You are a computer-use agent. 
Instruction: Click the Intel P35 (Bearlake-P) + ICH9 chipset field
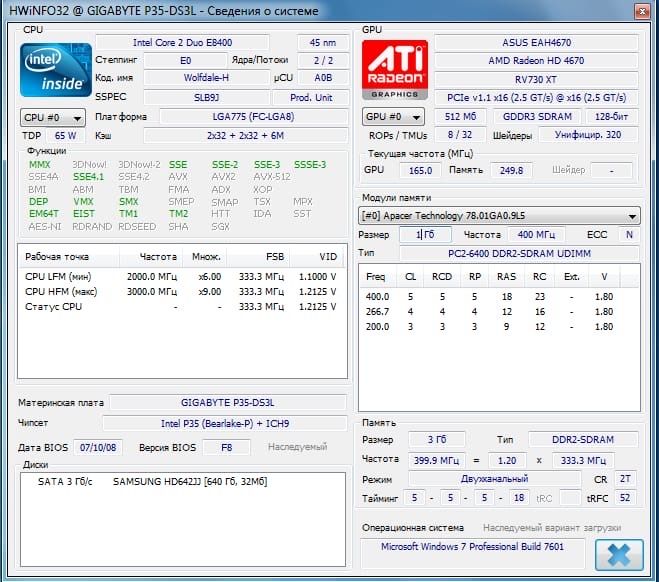coord(225,423)
